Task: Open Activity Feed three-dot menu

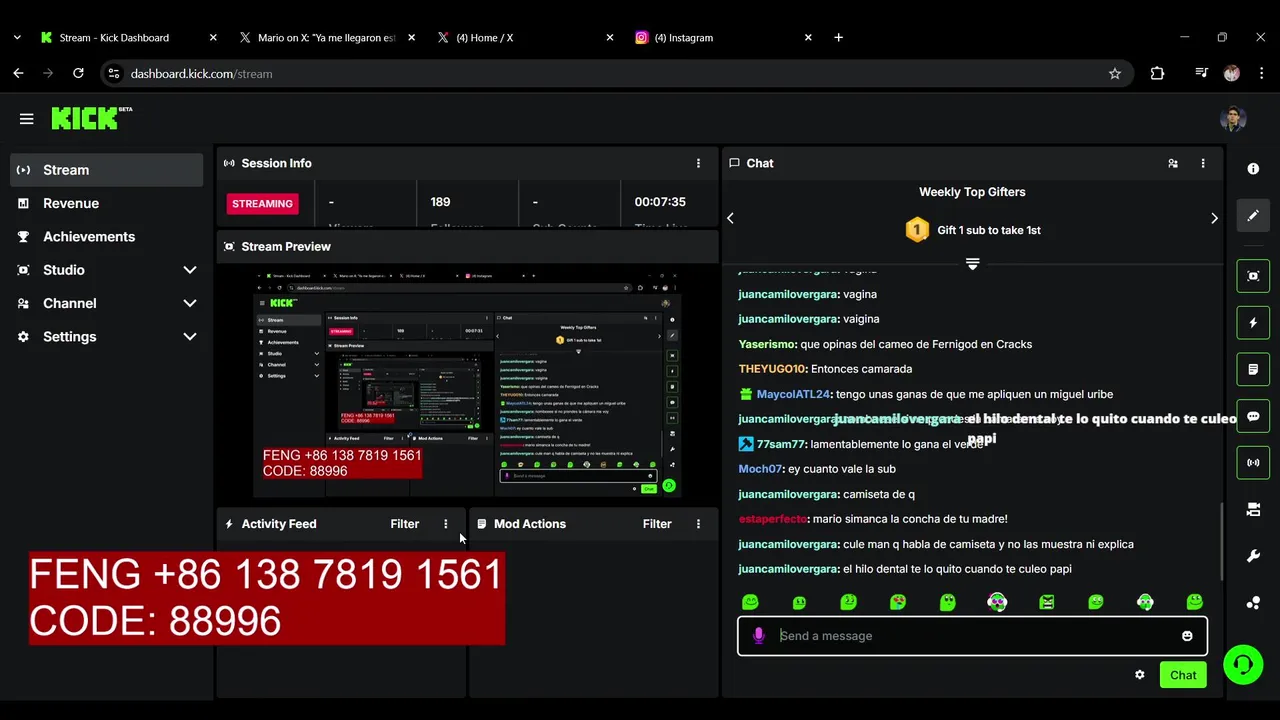Action: click(445, 524)
